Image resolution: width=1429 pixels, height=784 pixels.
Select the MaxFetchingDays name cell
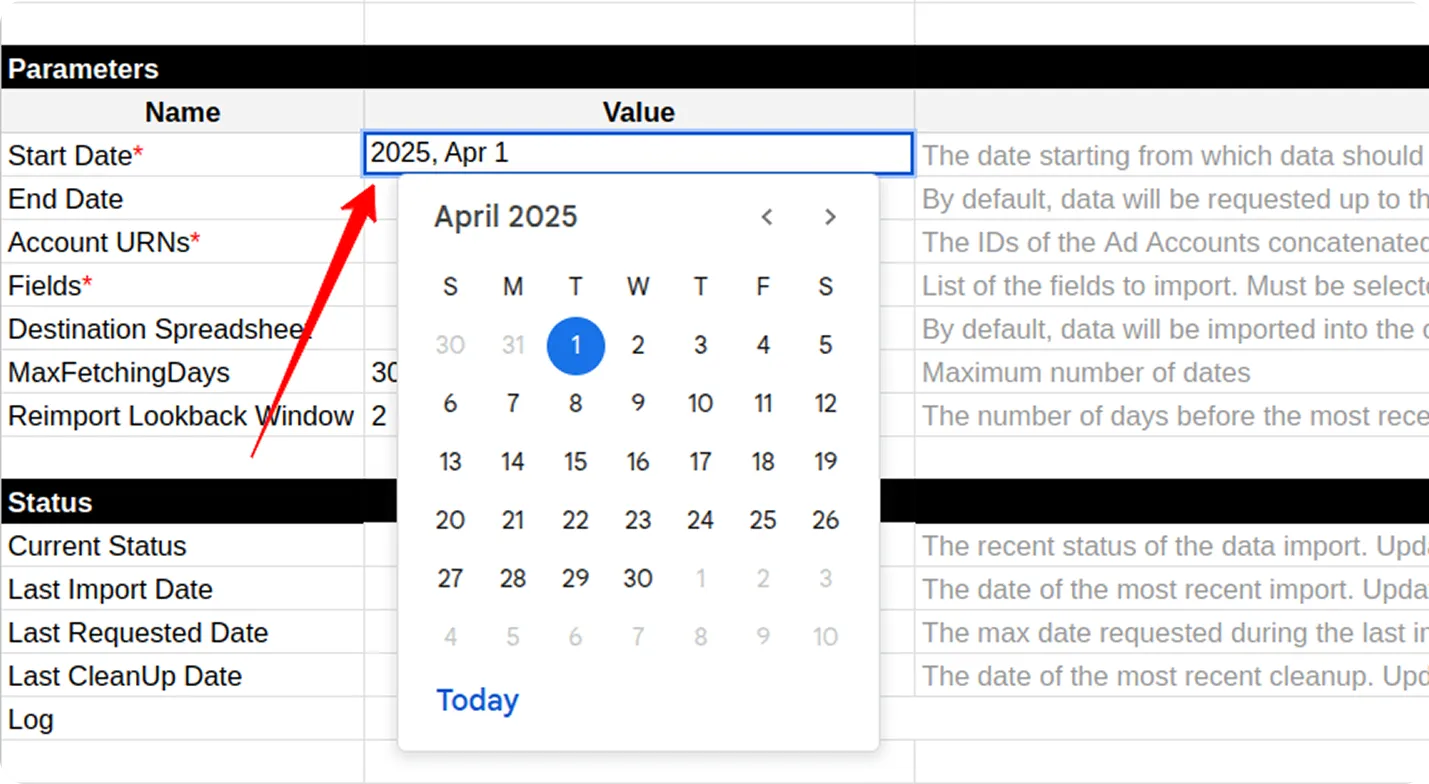click(x=183, y=373)
